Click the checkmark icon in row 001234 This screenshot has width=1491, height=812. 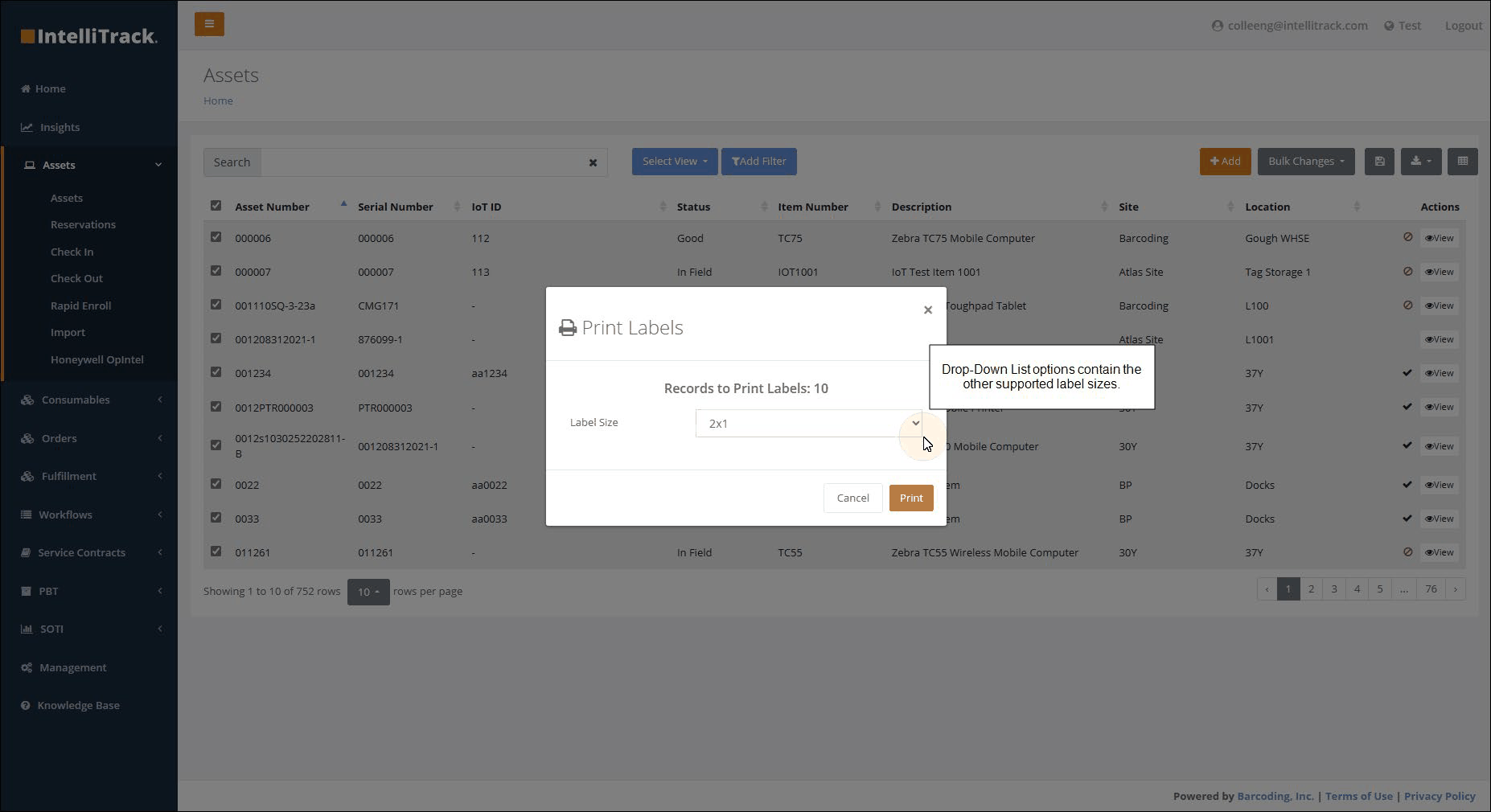click(x=1407, y=373)
